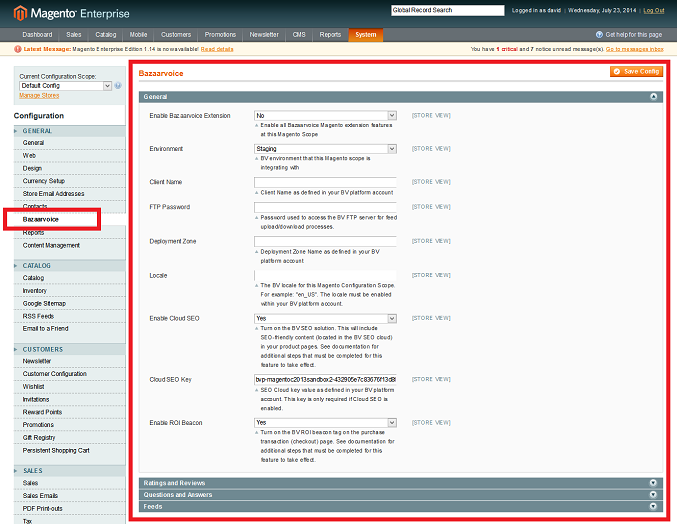Image resolution: width=677 pixels, height=524 pixels.
Task: Click the Global Record Search field
Action: coord(448,10)
